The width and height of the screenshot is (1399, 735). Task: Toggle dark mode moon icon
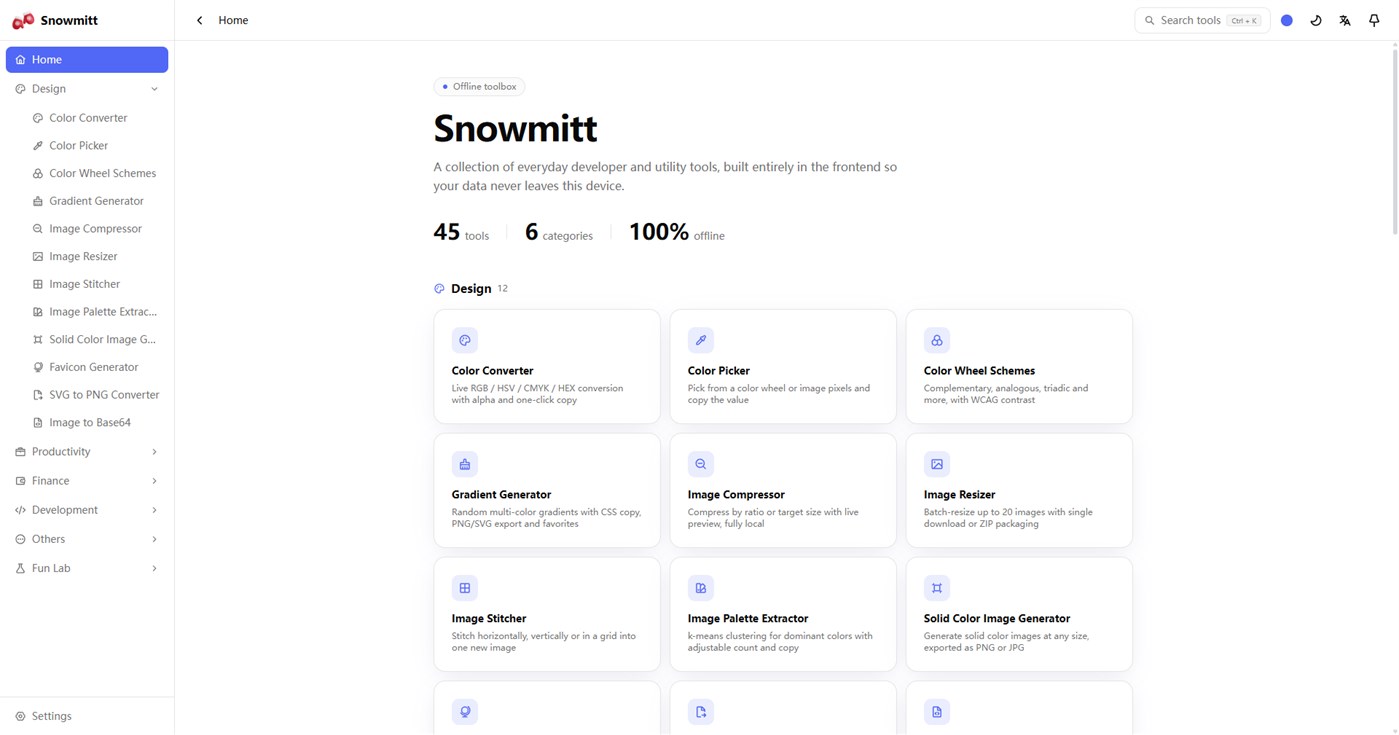1316,20
